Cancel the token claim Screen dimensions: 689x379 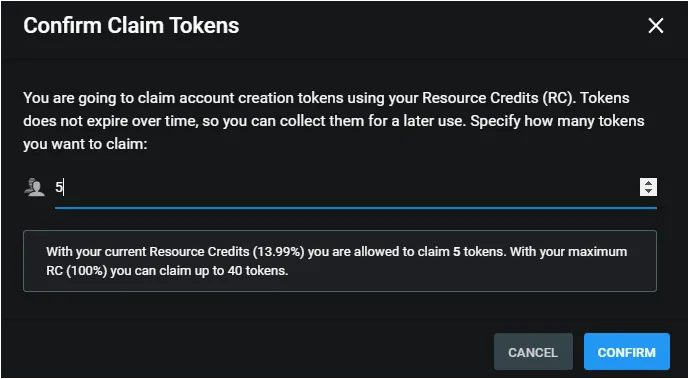pos(533,352)
